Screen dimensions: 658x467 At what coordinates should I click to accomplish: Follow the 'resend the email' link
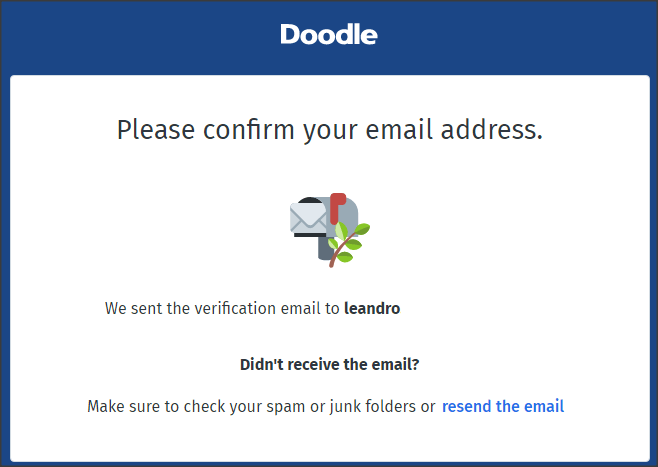point(503,406)
